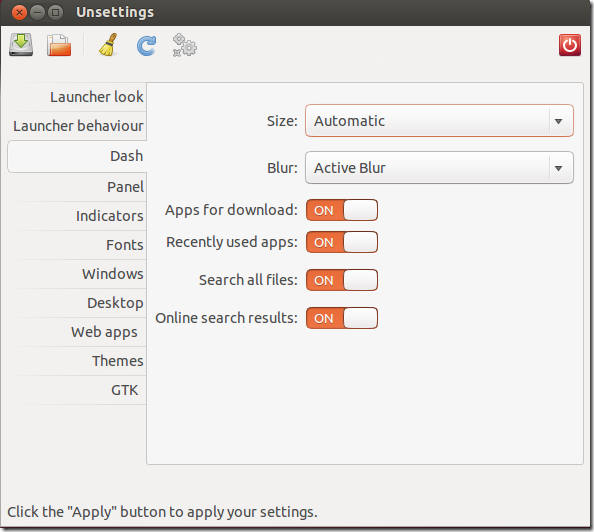This screenshot has width=594, height=532.
Task: Click the Blur: label
Action: 282,168
